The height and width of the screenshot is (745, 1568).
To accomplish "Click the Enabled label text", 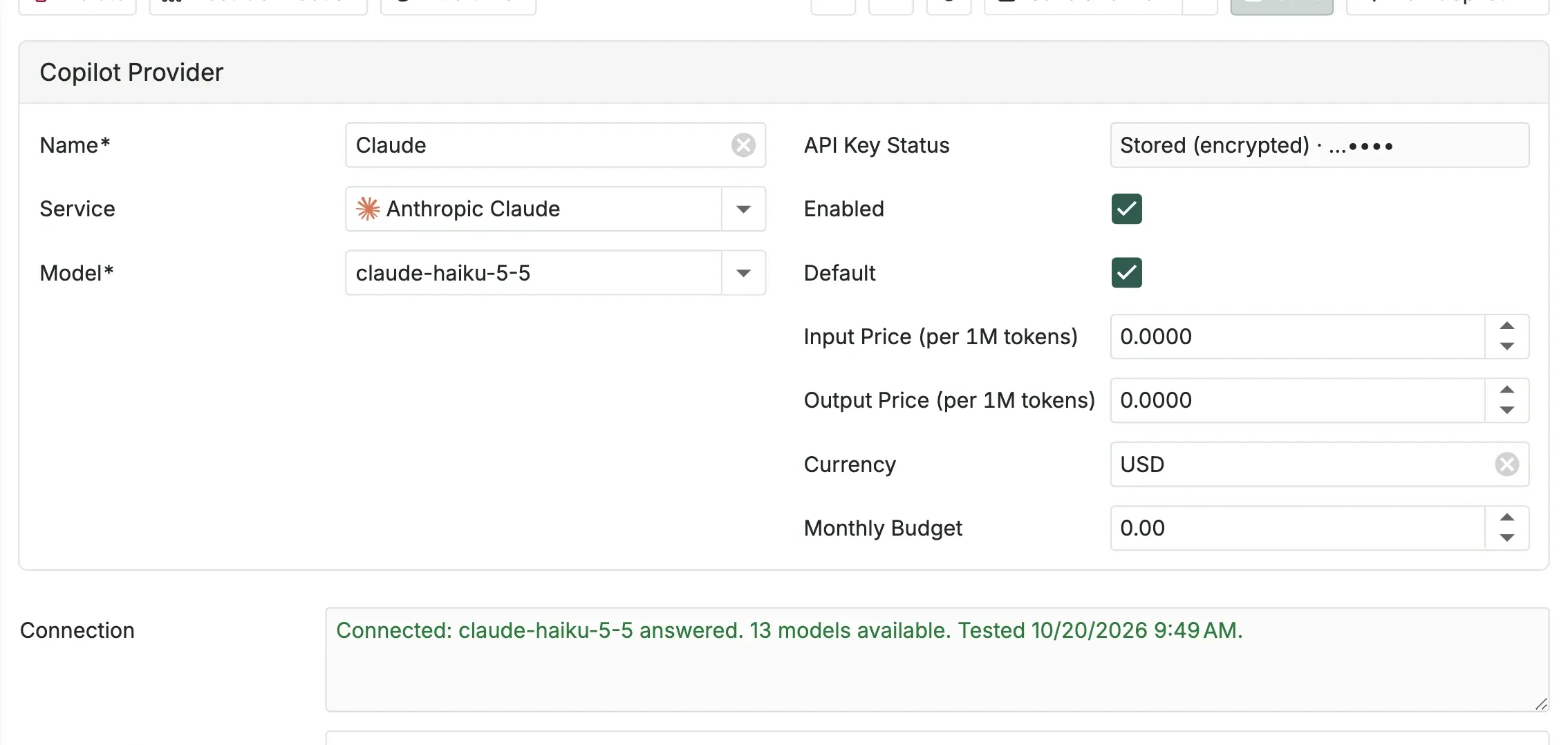I will point(844,209).
